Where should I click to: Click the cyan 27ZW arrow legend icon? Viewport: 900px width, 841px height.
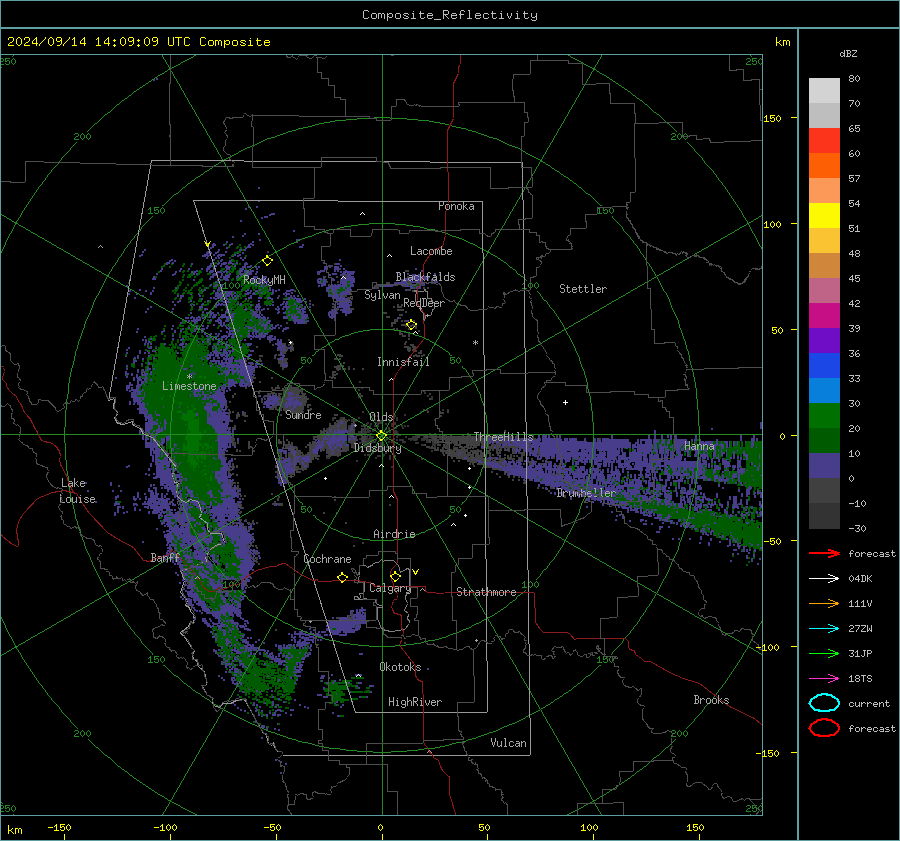[824, 629]
